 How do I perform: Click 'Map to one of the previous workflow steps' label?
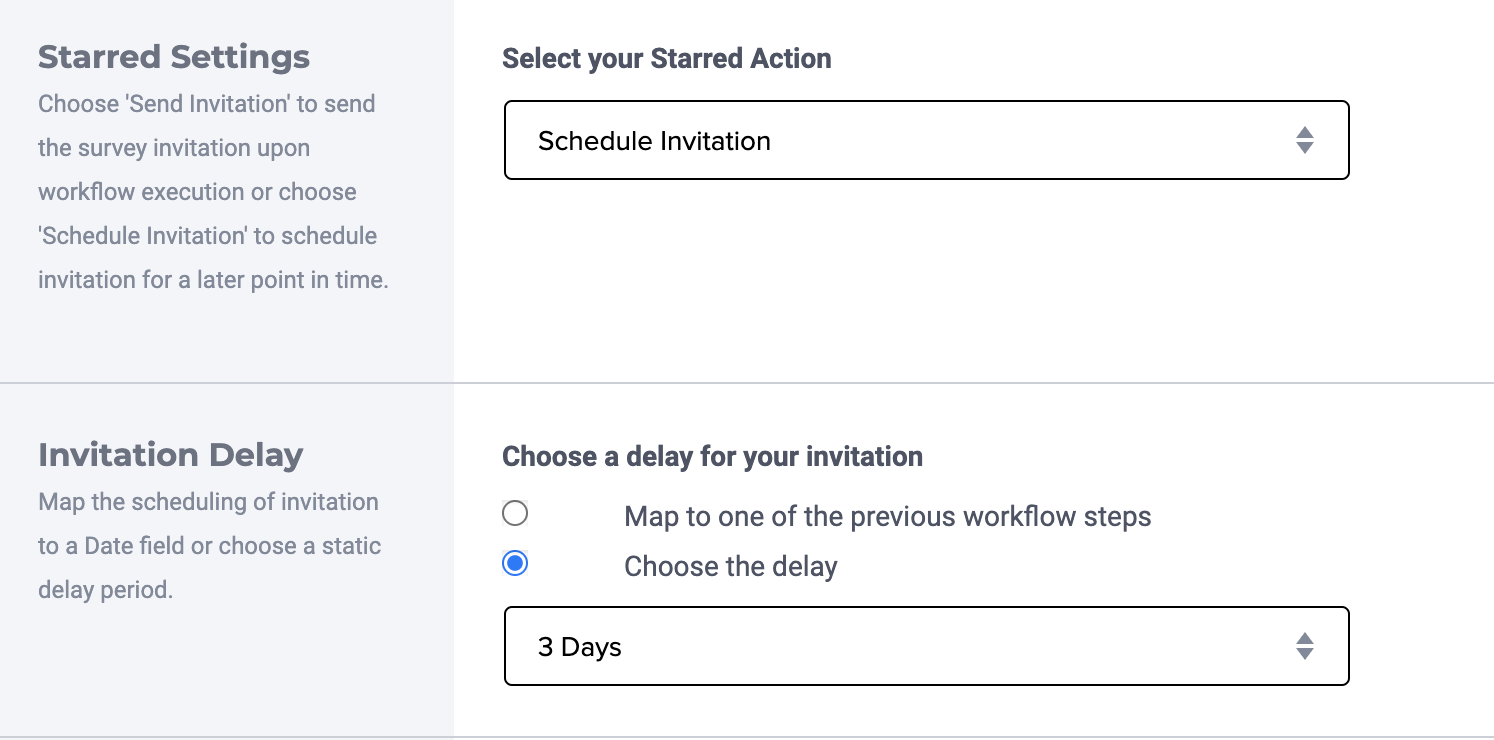[887, 517]
